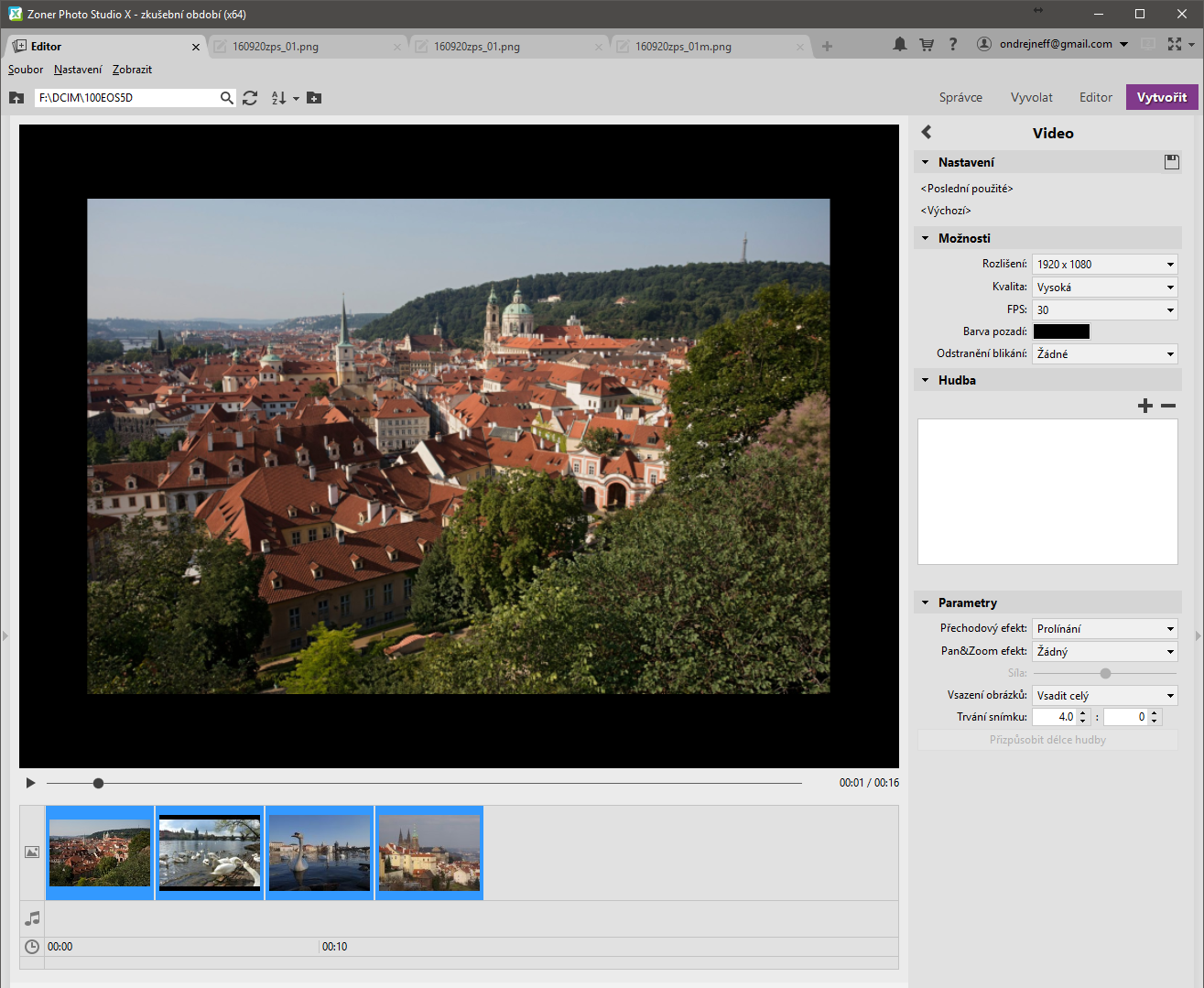Go back using the Video panel arrow
This screenshot has width=1204, height=988.
coord(927,133)
